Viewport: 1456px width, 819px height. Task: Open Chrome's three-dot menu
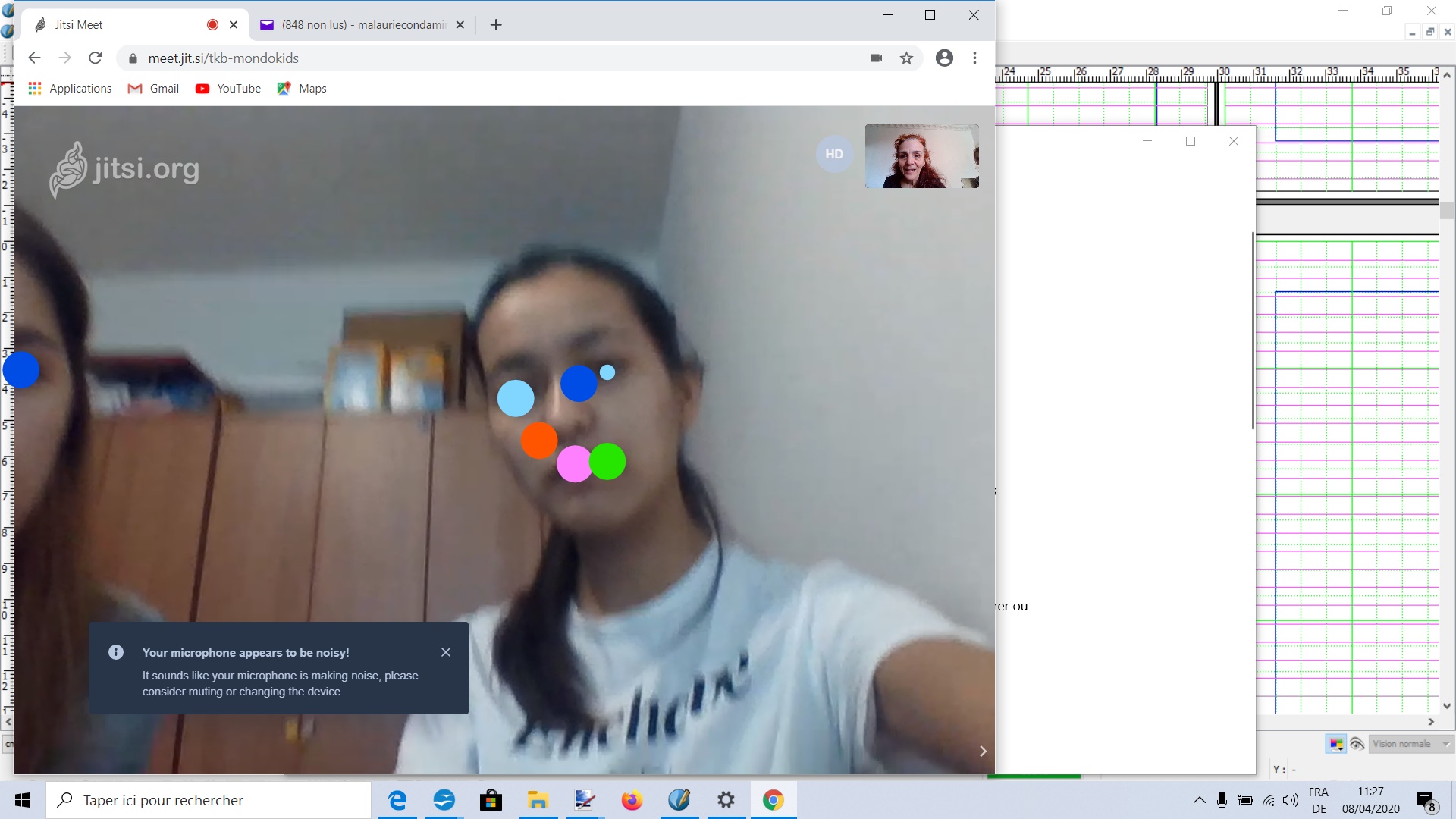[x=974, y=58]
